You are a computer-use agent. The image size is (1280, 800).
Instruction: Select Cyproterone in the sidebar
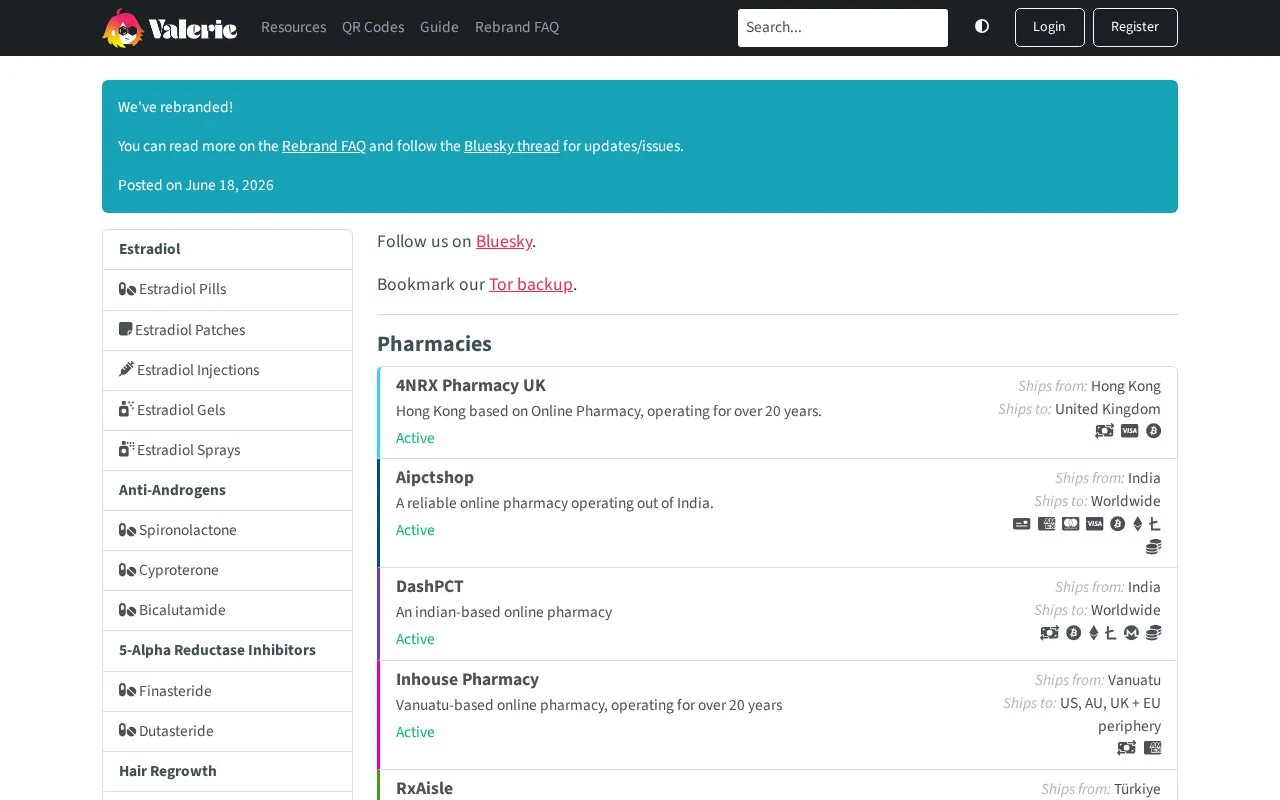click(x=227, y=570)
